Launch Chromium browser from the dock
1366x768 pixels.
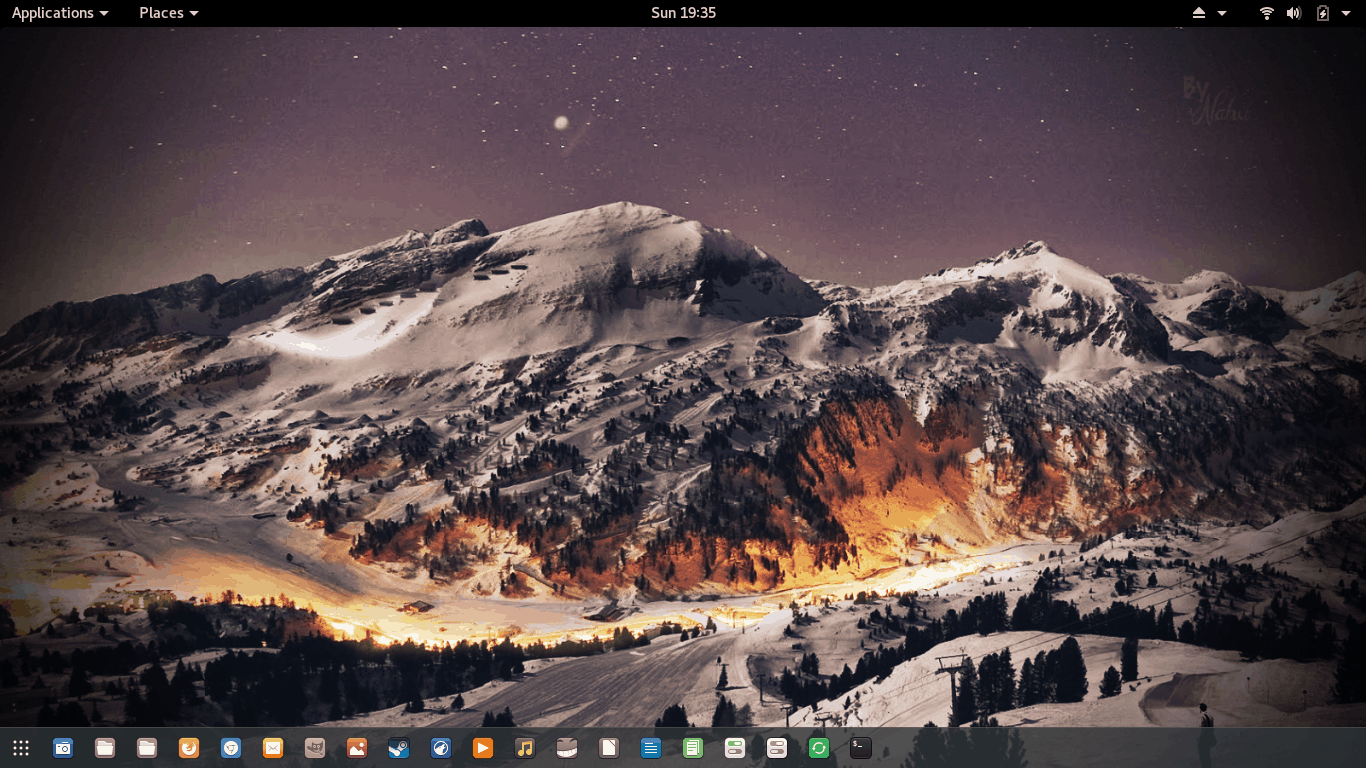pos(231,747)
